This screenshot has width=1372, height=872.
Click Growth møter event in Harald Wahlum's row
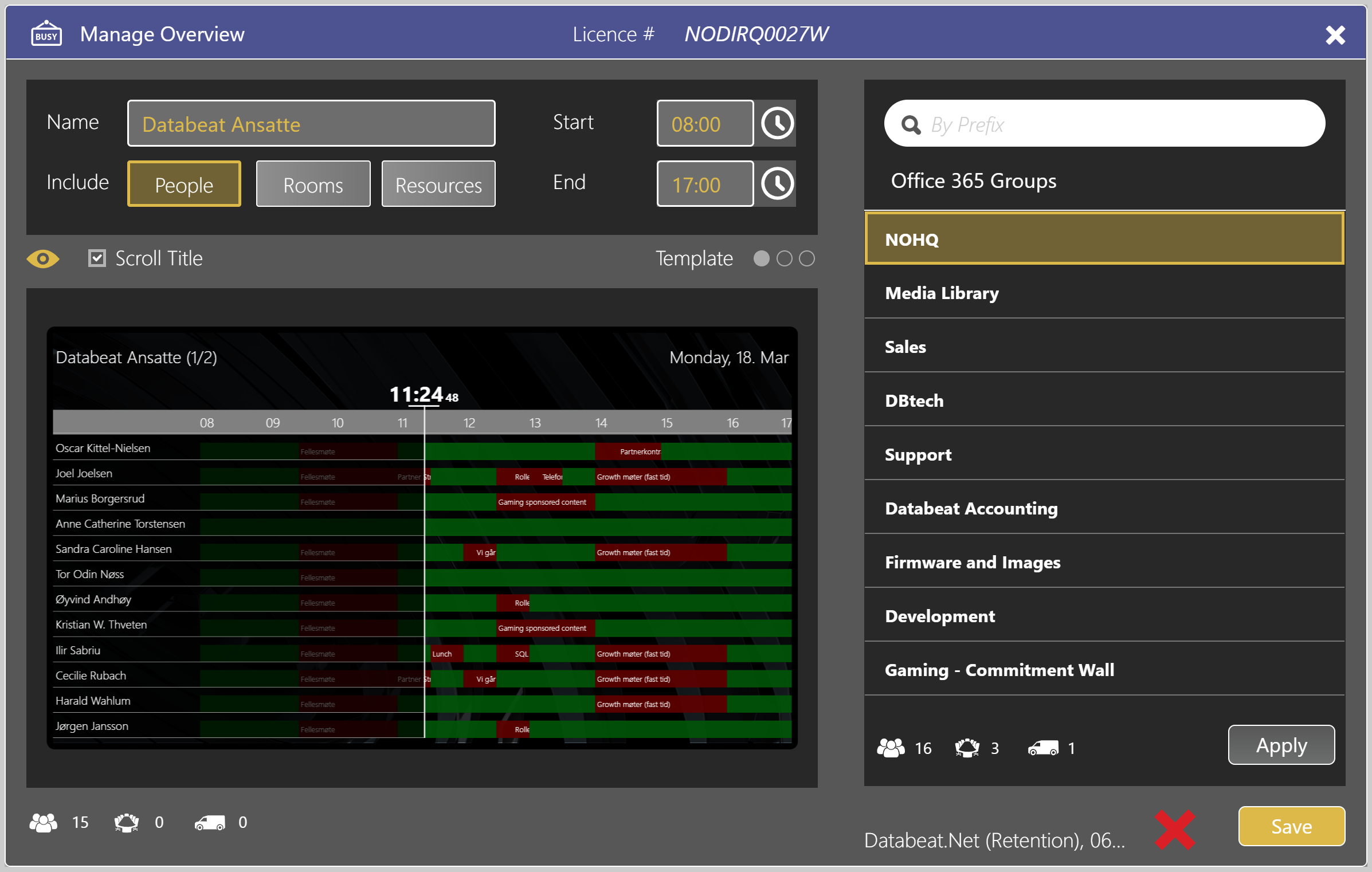[x=661, y=704]
